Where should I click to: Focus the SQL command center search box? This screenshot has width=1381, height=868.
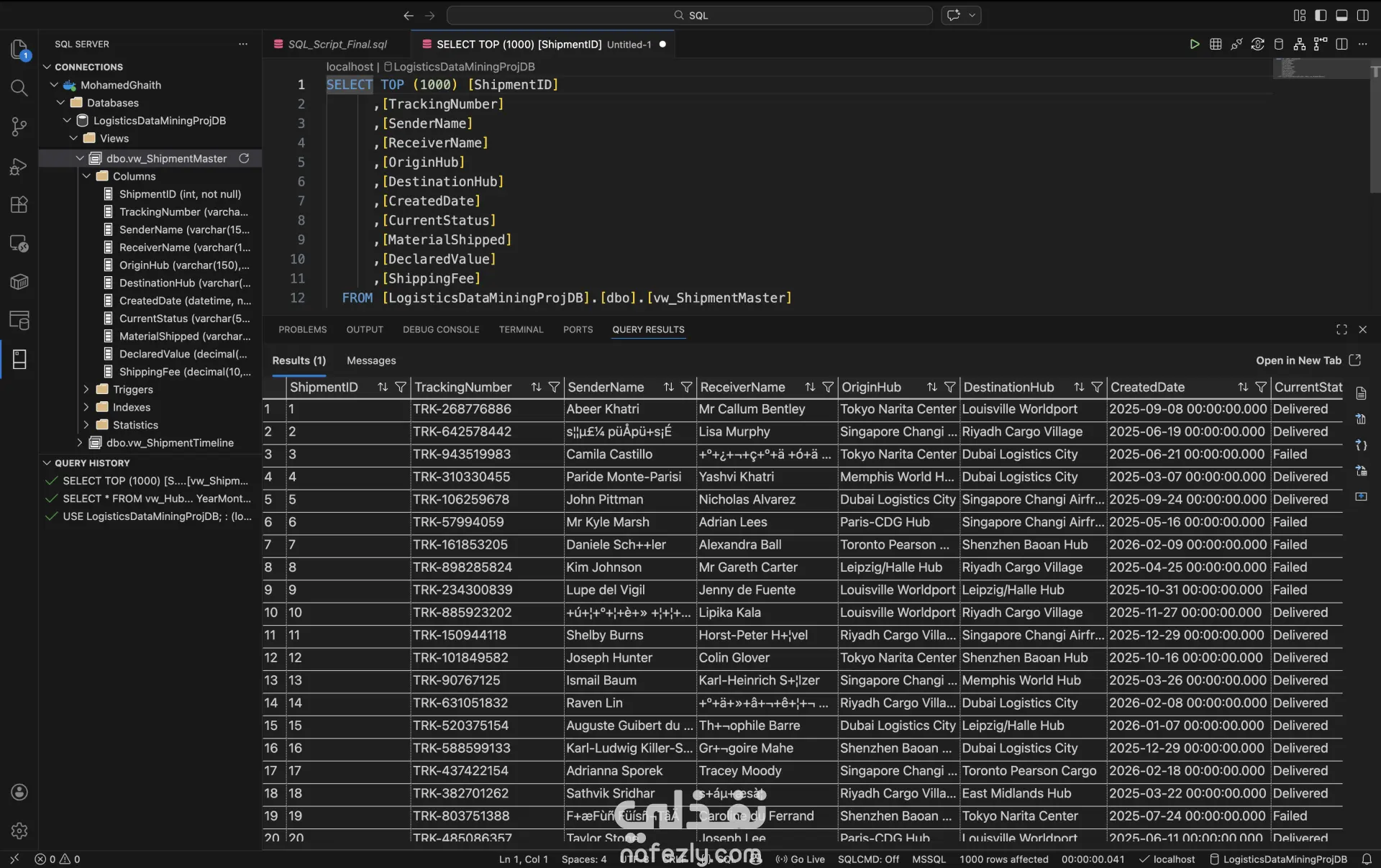tap(690, 15)
